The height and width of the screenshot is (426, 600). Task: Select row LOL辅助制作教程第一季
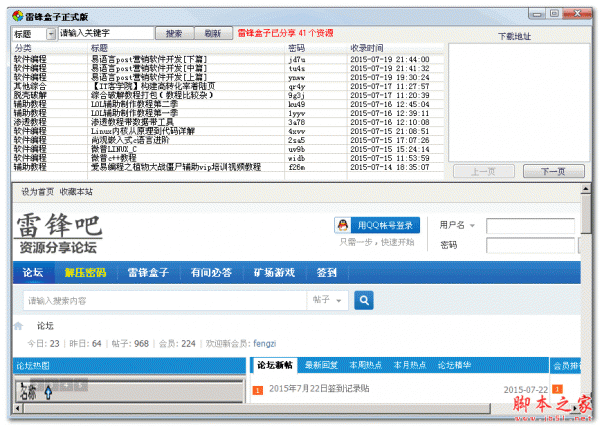(228, 113)
